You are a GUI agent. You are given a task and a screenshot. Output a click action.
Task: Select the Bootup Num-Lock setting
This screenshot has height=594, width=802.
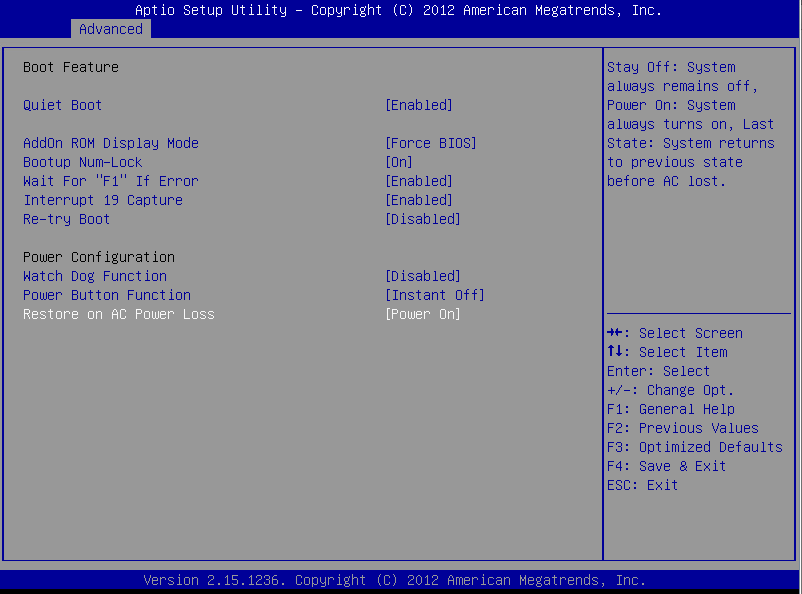coord(82,162)
